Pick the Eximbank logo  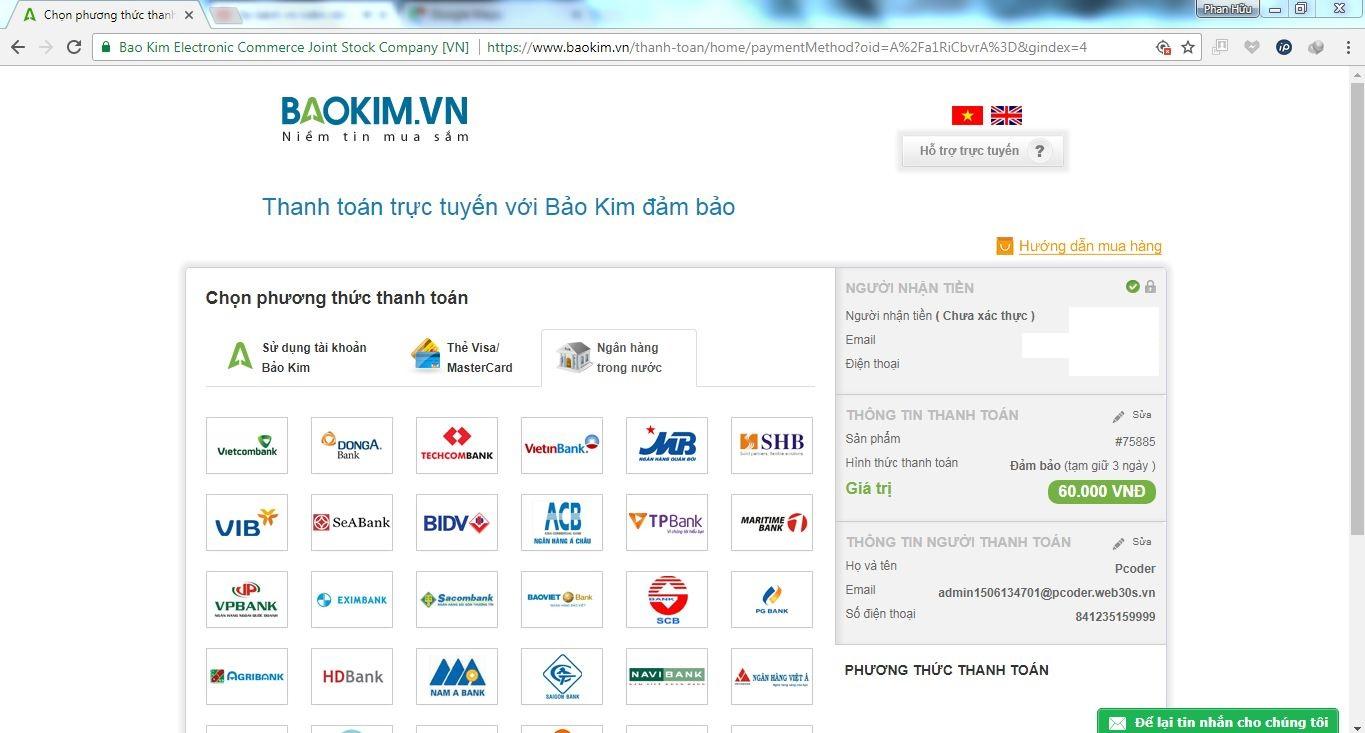pyautogui.click(x=352, y=599)
